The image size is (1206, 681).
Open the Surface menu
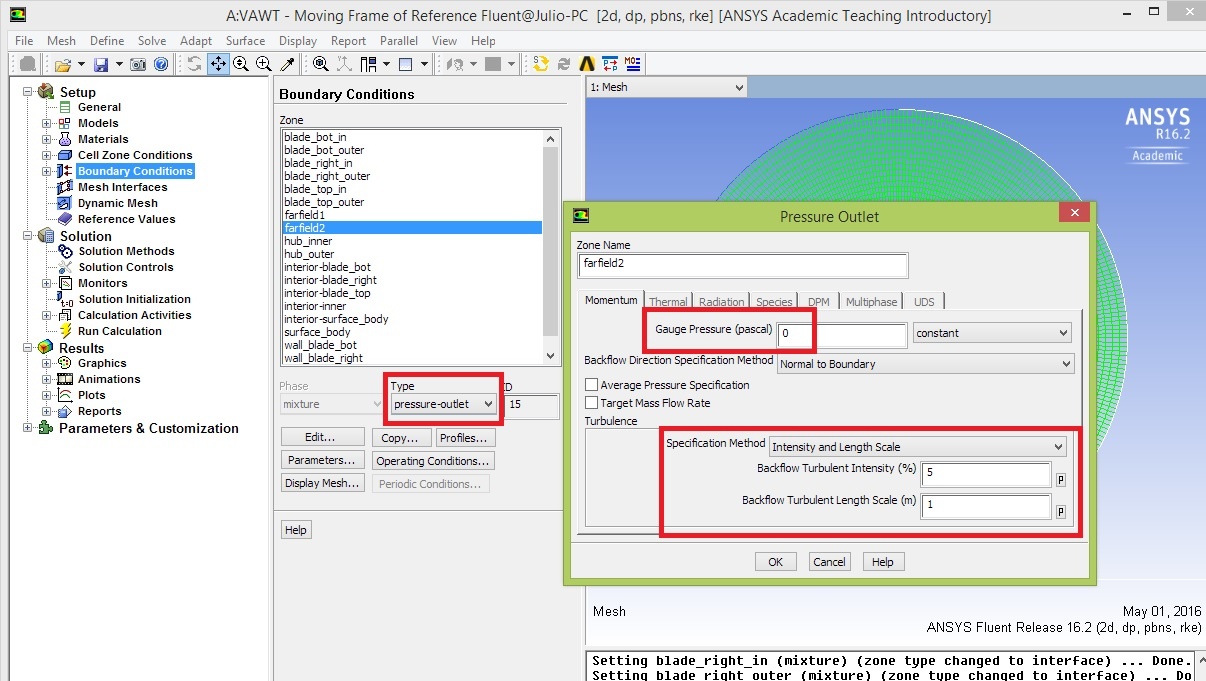(x=245, y=41)
